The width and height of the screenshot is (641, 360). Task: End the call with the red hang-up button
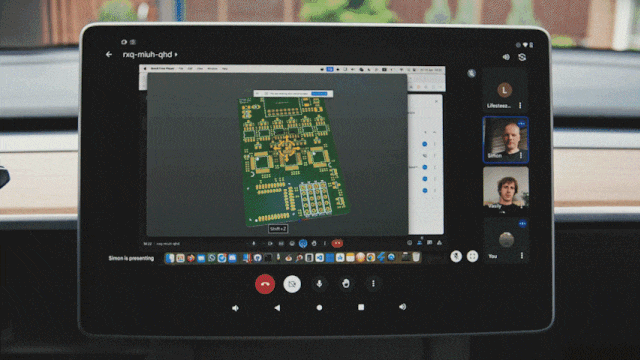point(265,284)
